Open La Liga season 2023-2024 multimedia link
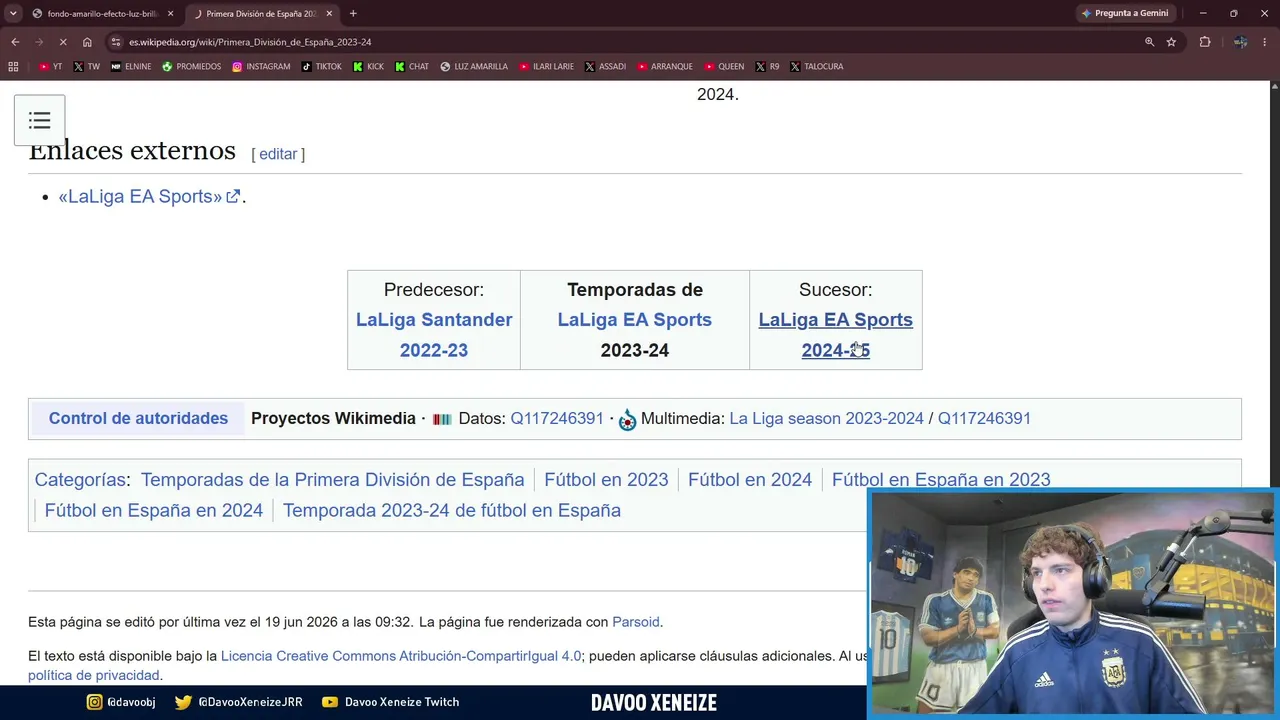This screenshot has height=720, width=1280. point(826,418)
